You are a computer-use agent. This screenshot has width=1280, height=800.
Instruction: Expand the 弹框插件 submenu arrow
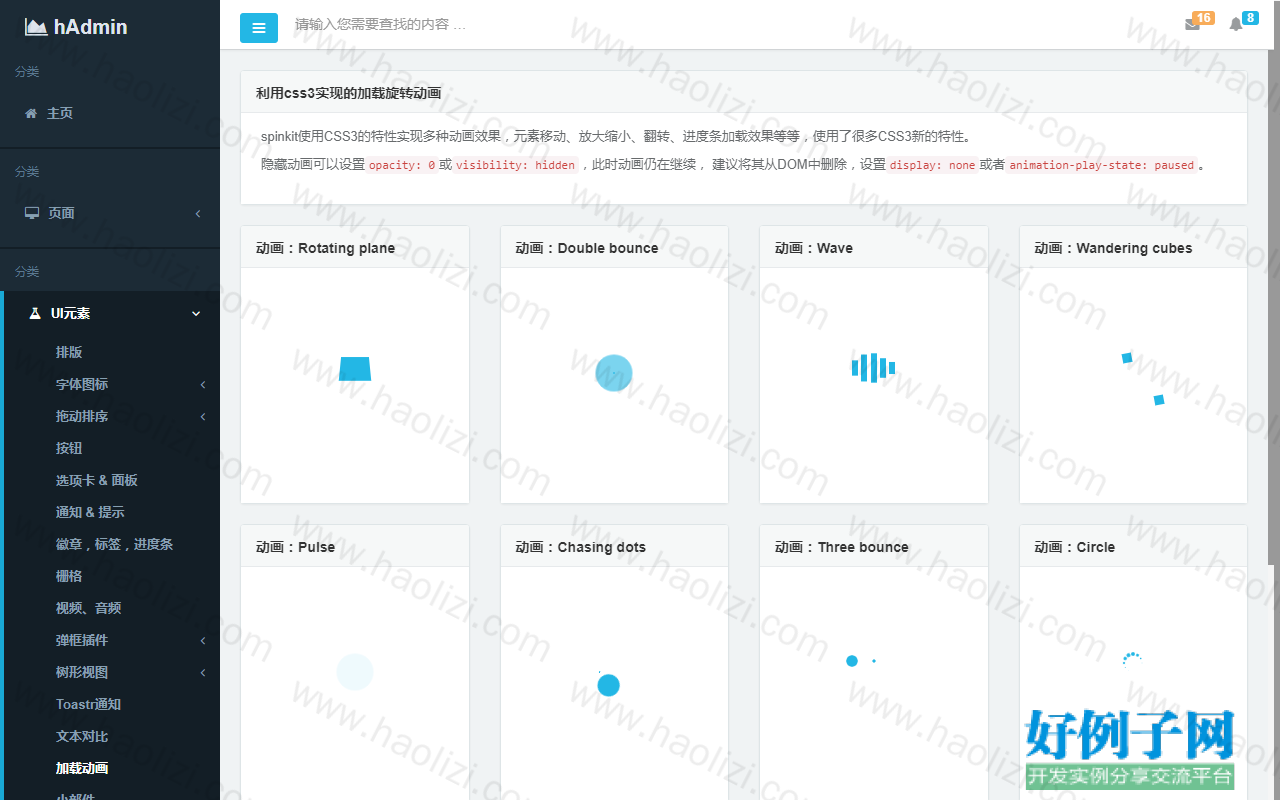click(x=203, y=640)
